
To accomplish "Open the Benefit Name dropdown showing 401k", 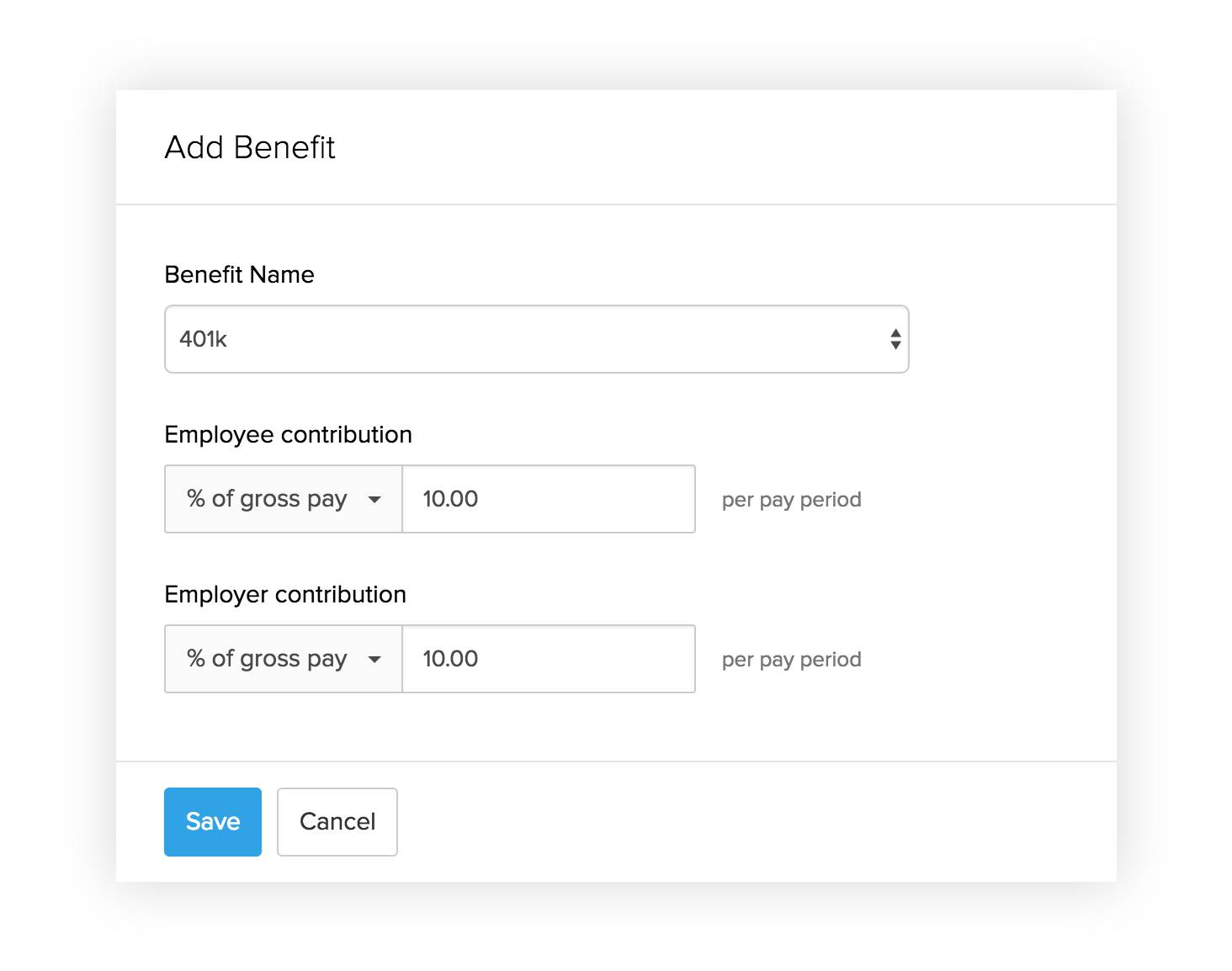I will point(537,339).
